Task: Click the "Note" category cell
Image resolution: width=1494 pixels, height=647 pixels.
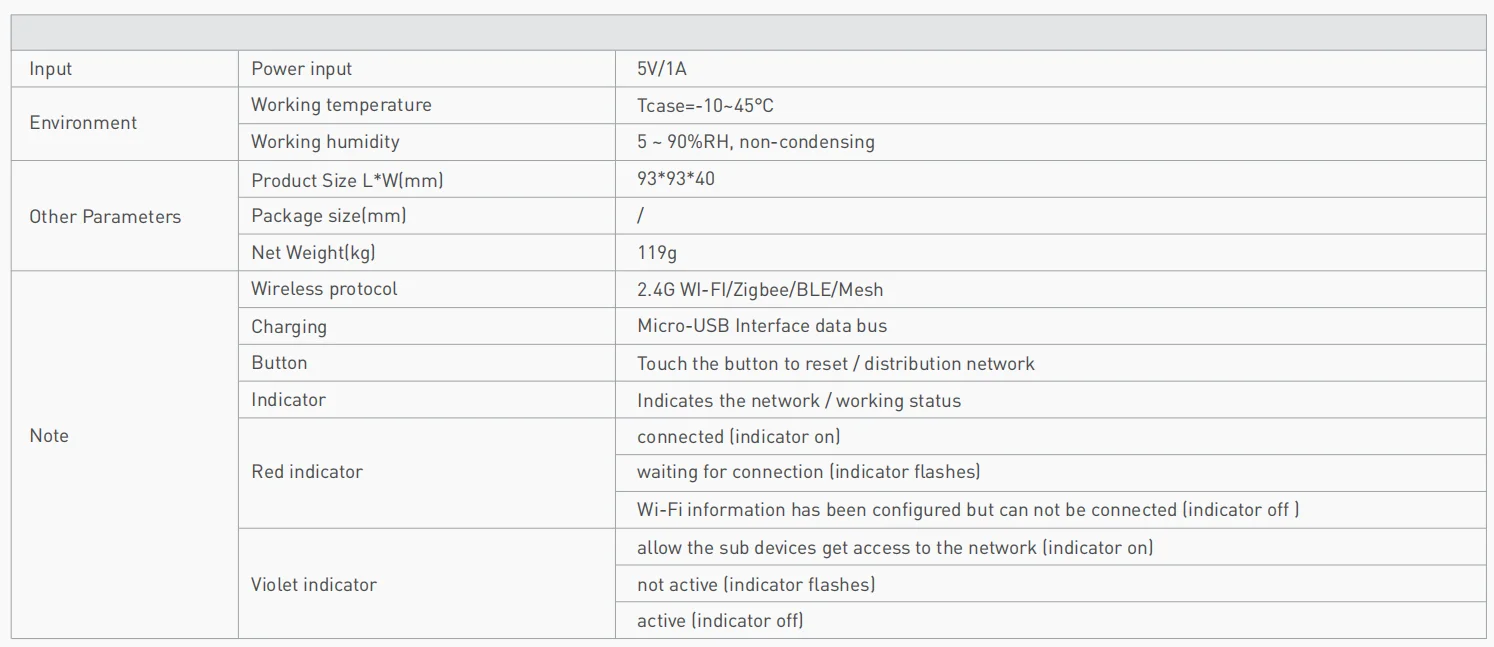Action: pyautogui.click(x=49, y=436)
